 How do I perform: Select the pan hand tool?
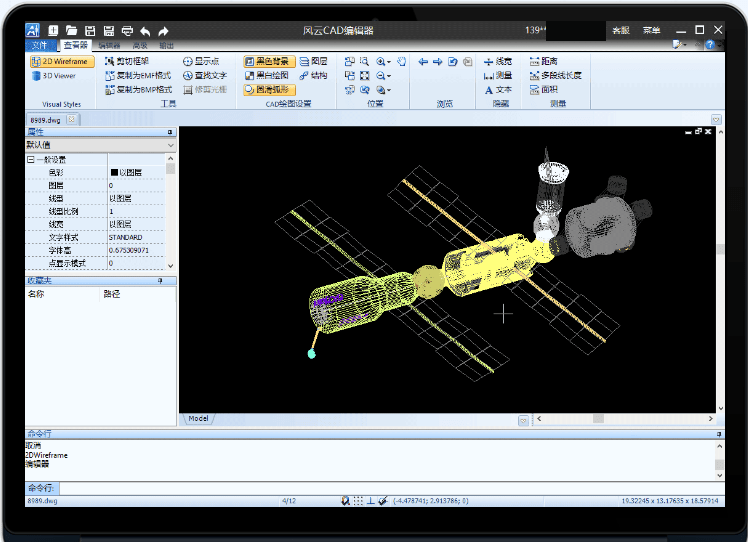[x=401, y=62]
